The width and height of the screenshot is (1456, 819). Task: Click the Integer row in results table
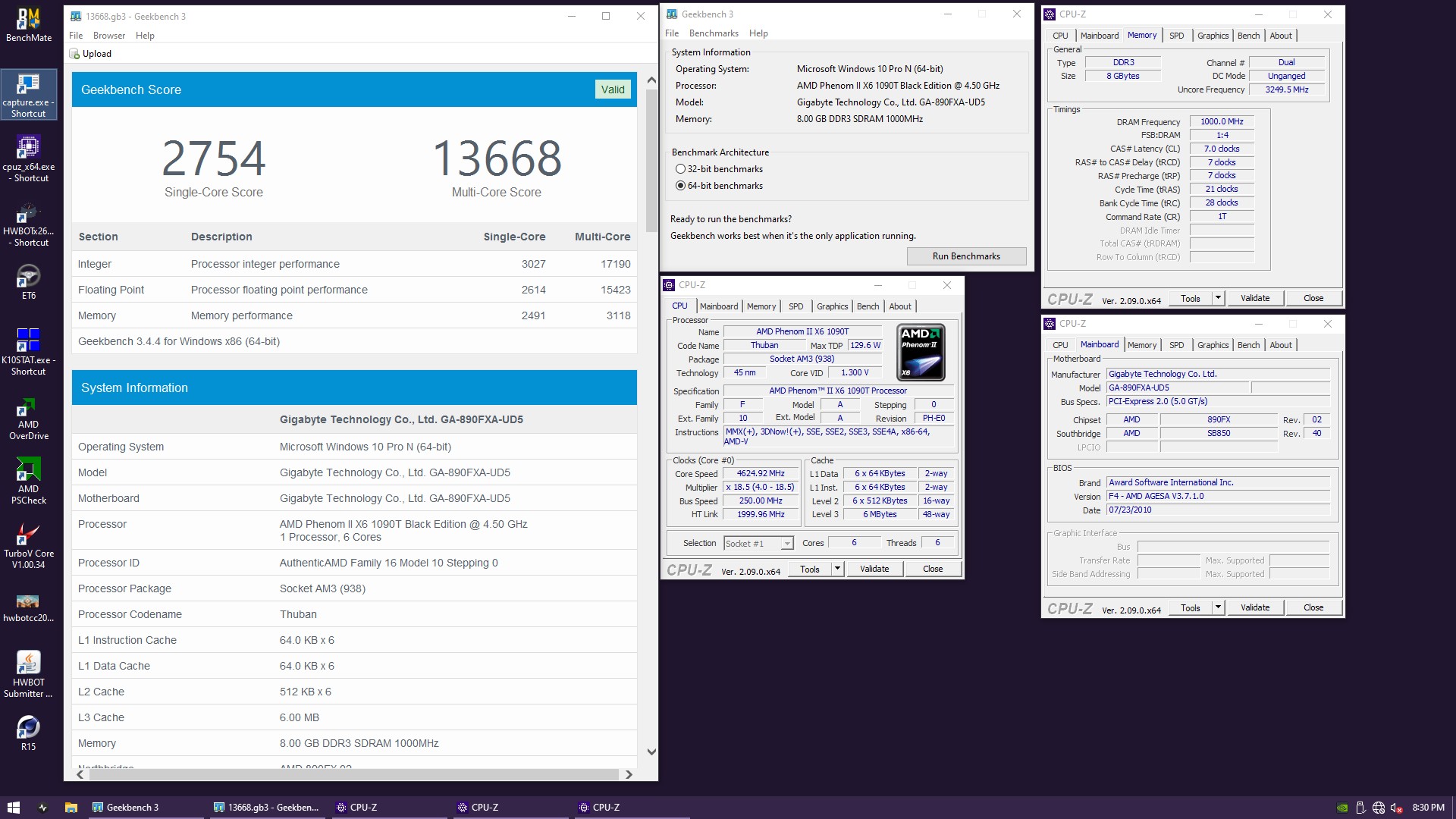[354, 264]
